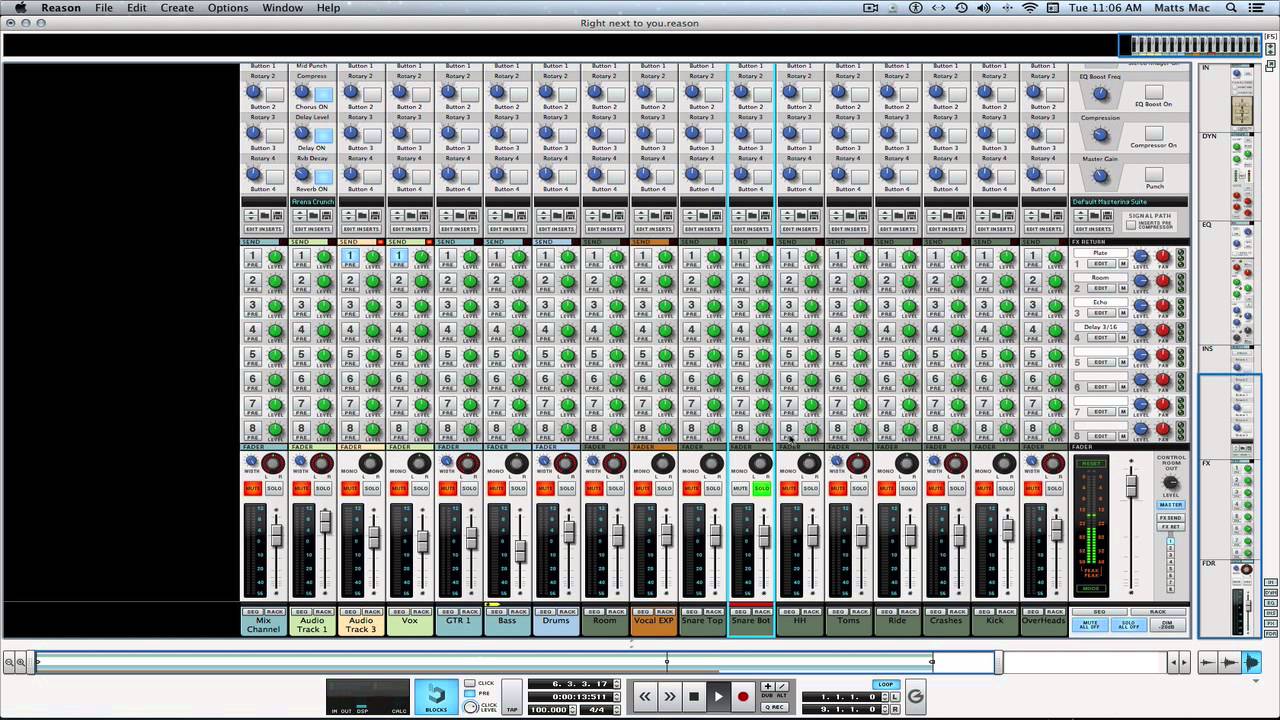Open the RACK view for Bass channel
Image resolution: width=1280 pixels, height=720 pixels.
(519, 611)
